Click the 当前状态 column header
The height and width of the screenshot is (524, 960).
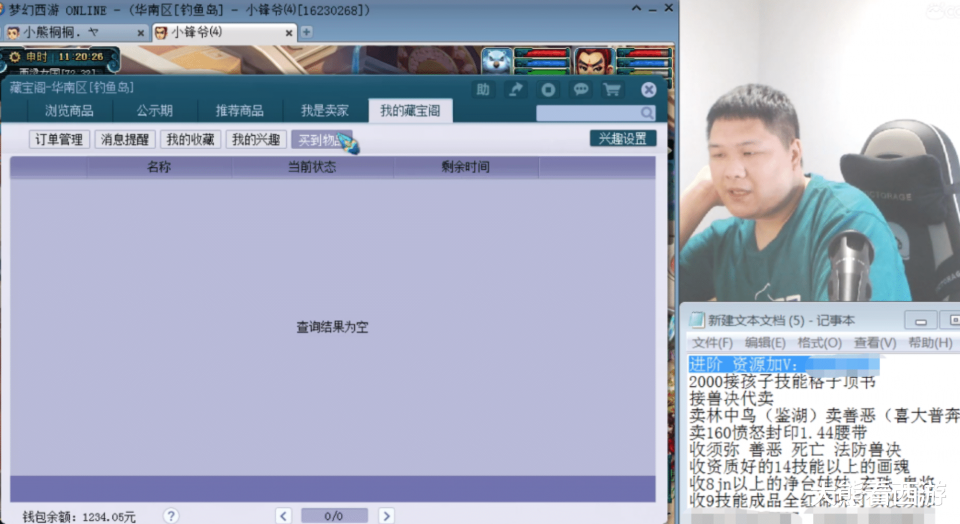click(312, 167)
